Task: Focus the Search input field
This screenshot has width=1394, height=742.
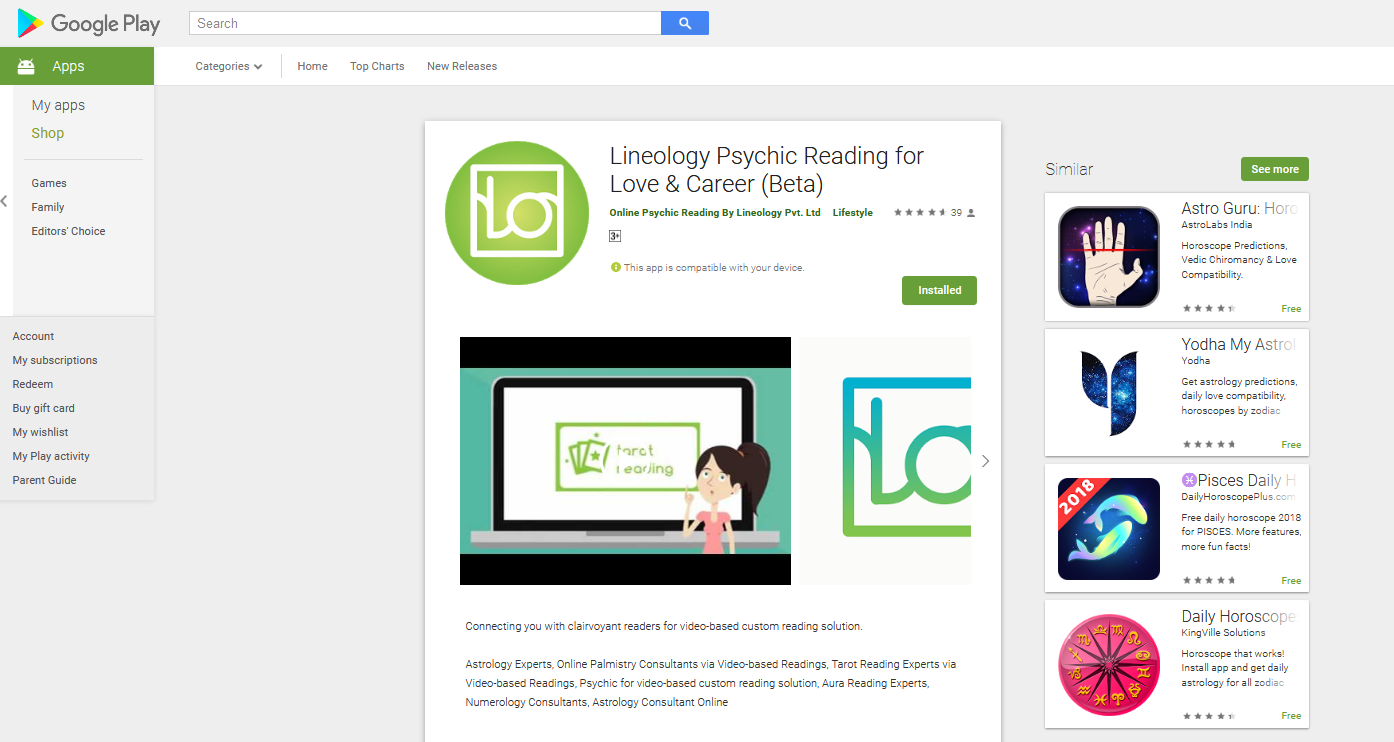Action: [x=425, y=23]
